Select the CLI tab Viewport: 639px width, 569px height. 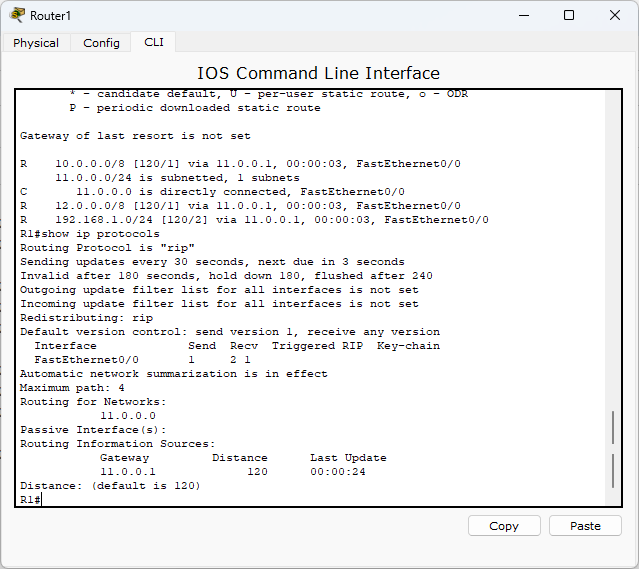(x=154, y=42)
